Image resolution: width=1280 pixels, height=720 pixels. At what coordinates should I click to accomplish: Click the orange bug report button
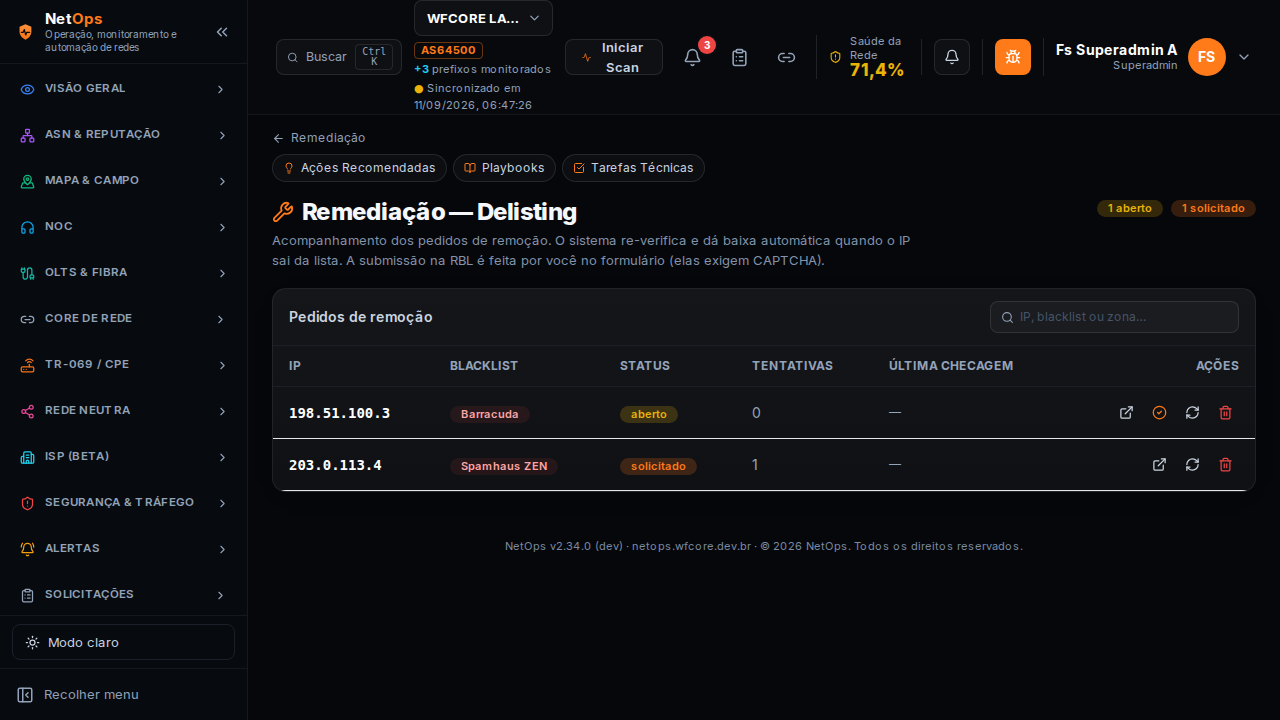[1013, 57]
